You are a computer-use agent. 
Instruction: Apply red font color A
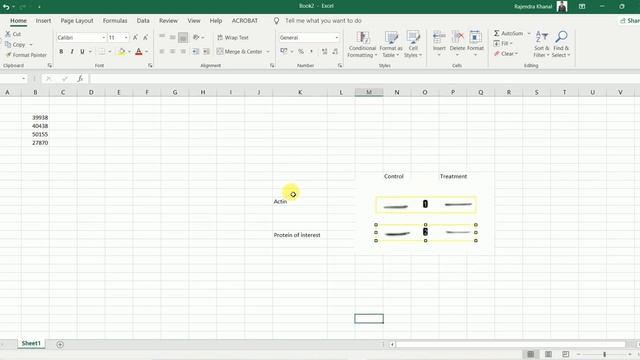pos(139,52)
